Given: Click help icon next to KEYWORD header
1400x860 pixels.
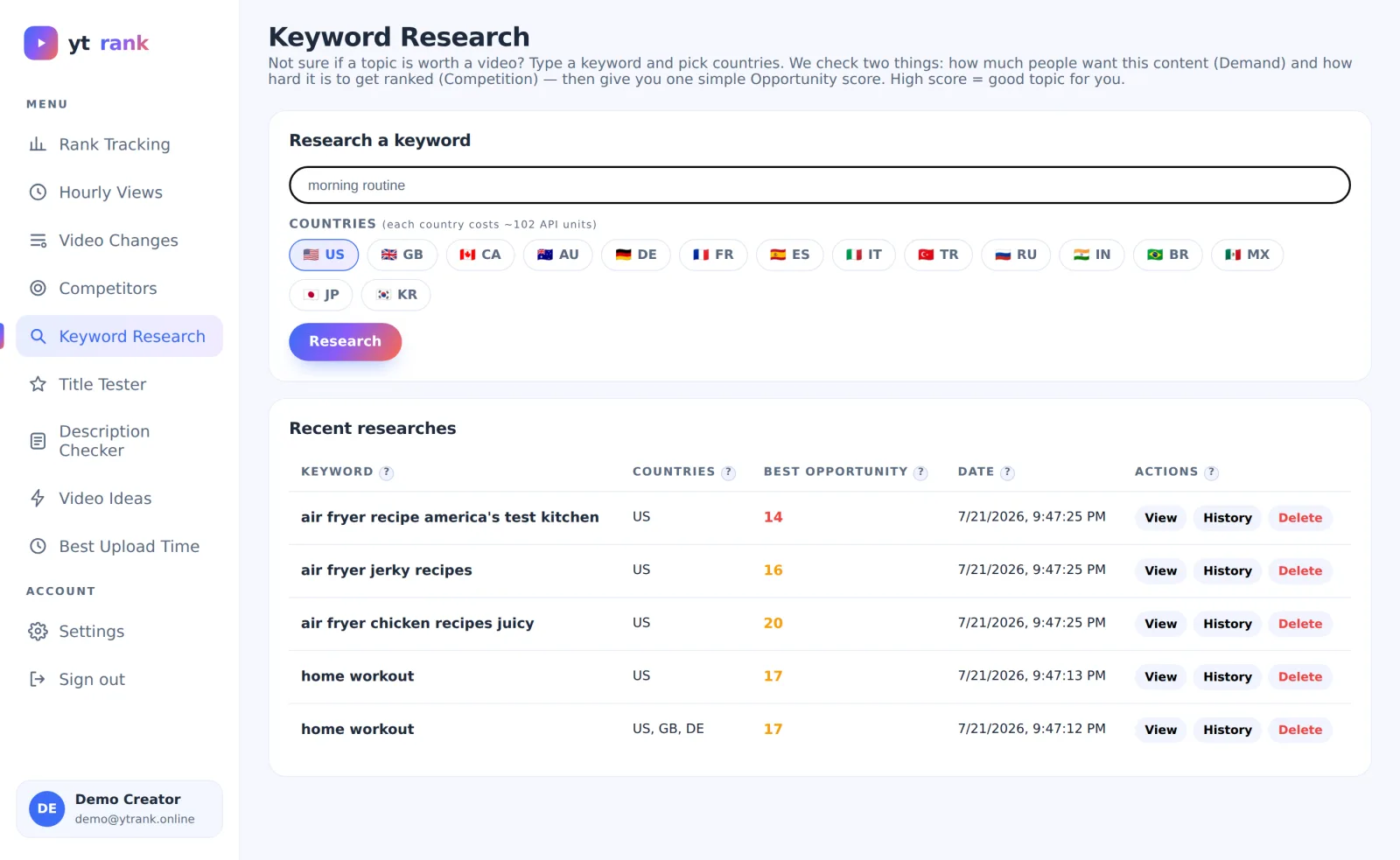Looking at the screenshot, I should click(387, 472).
